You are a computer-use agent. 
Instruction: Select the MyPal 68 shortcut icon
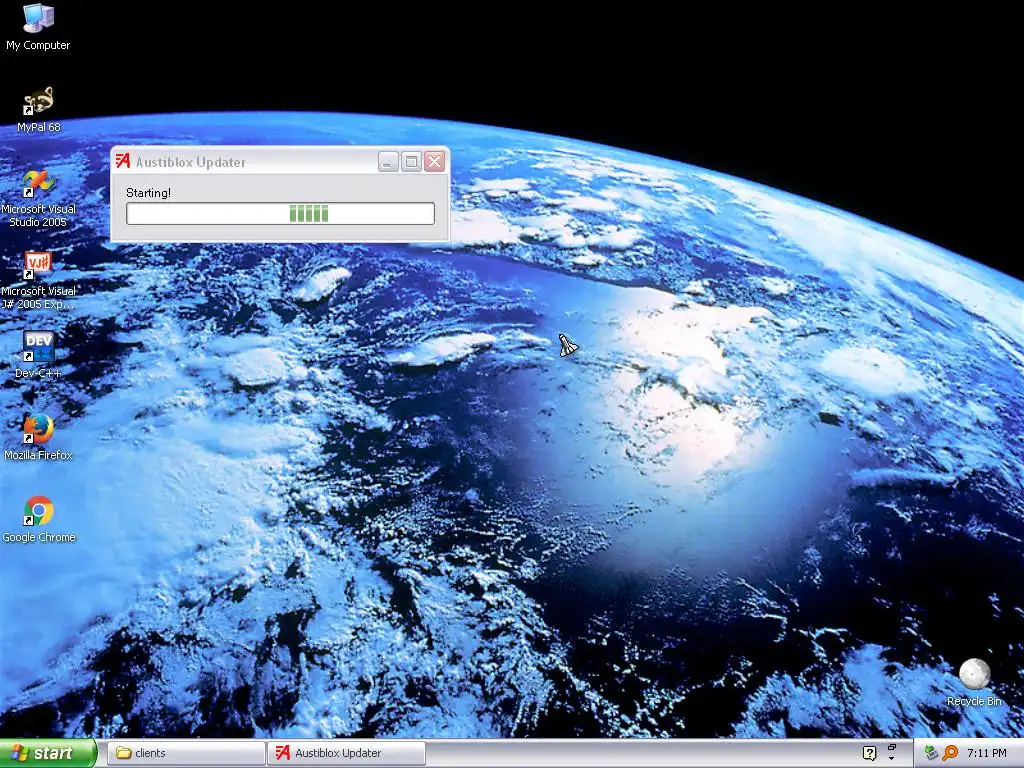[38, 109]
